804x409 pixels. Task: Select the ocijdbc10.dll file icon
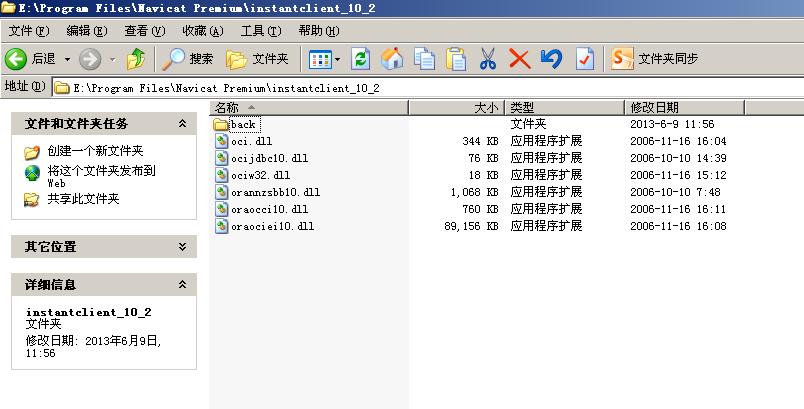pos(222,158)
